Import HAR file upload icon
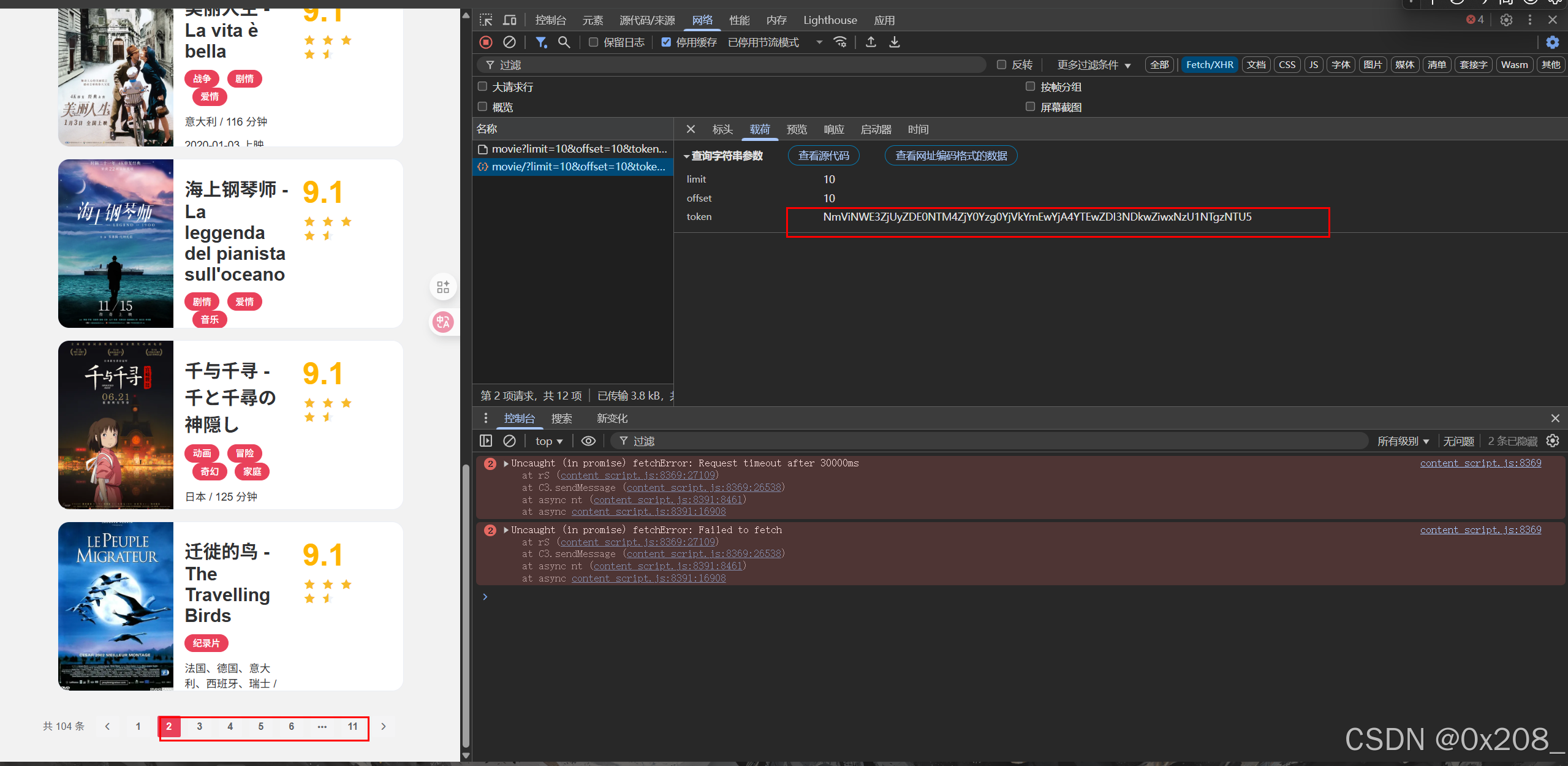Screen dimensions: 1568x766 [871, 42]
